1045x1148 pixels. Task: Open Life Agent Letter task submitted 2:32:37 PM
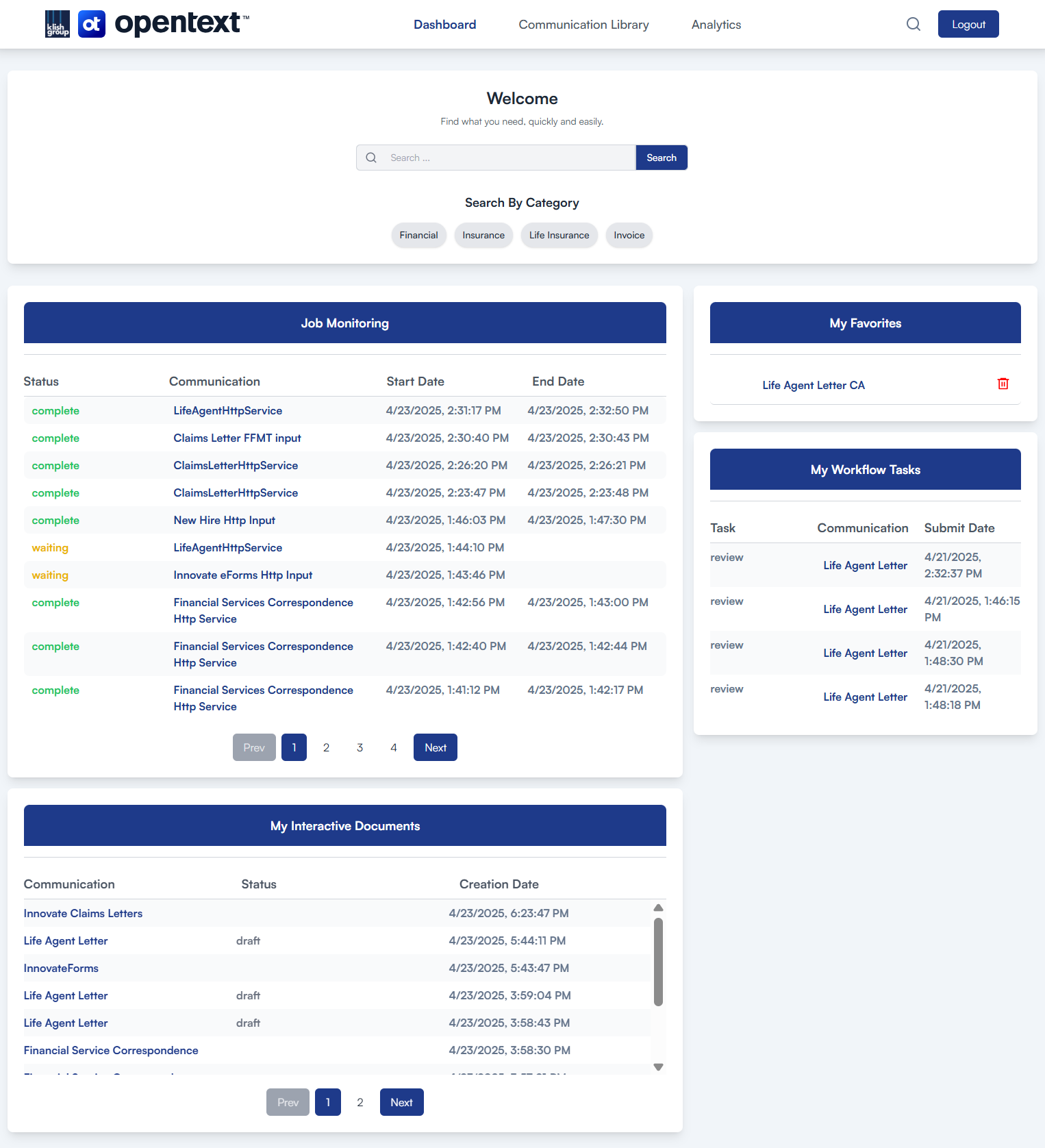865,565
